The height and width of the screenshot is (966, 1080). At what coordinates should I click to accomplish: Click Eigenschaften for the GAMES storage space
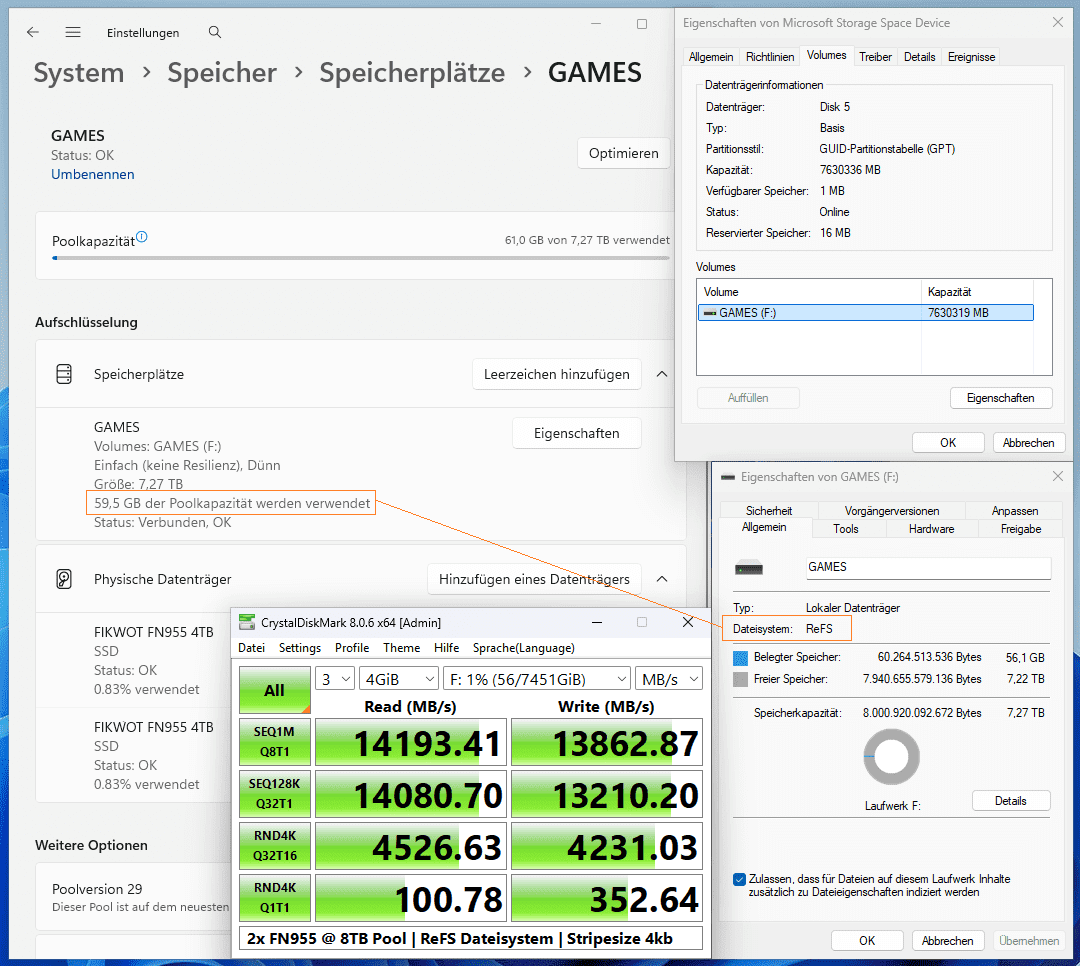577,433
